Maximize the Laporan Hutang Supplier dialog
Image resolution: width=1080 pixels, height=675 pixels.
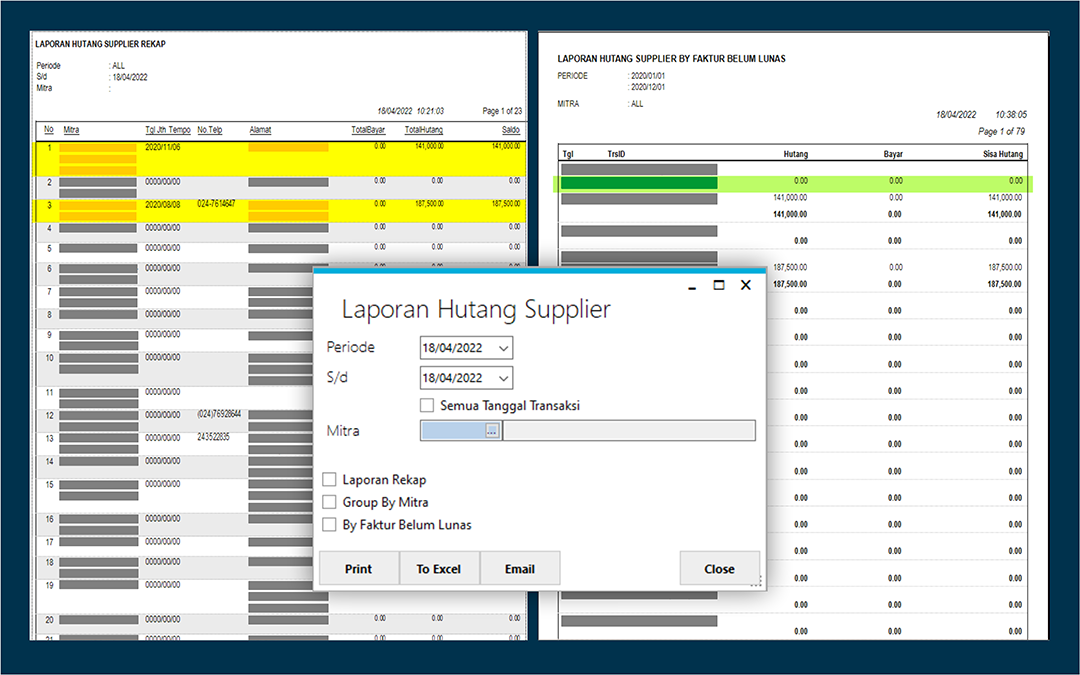click(x=718, y=285)
